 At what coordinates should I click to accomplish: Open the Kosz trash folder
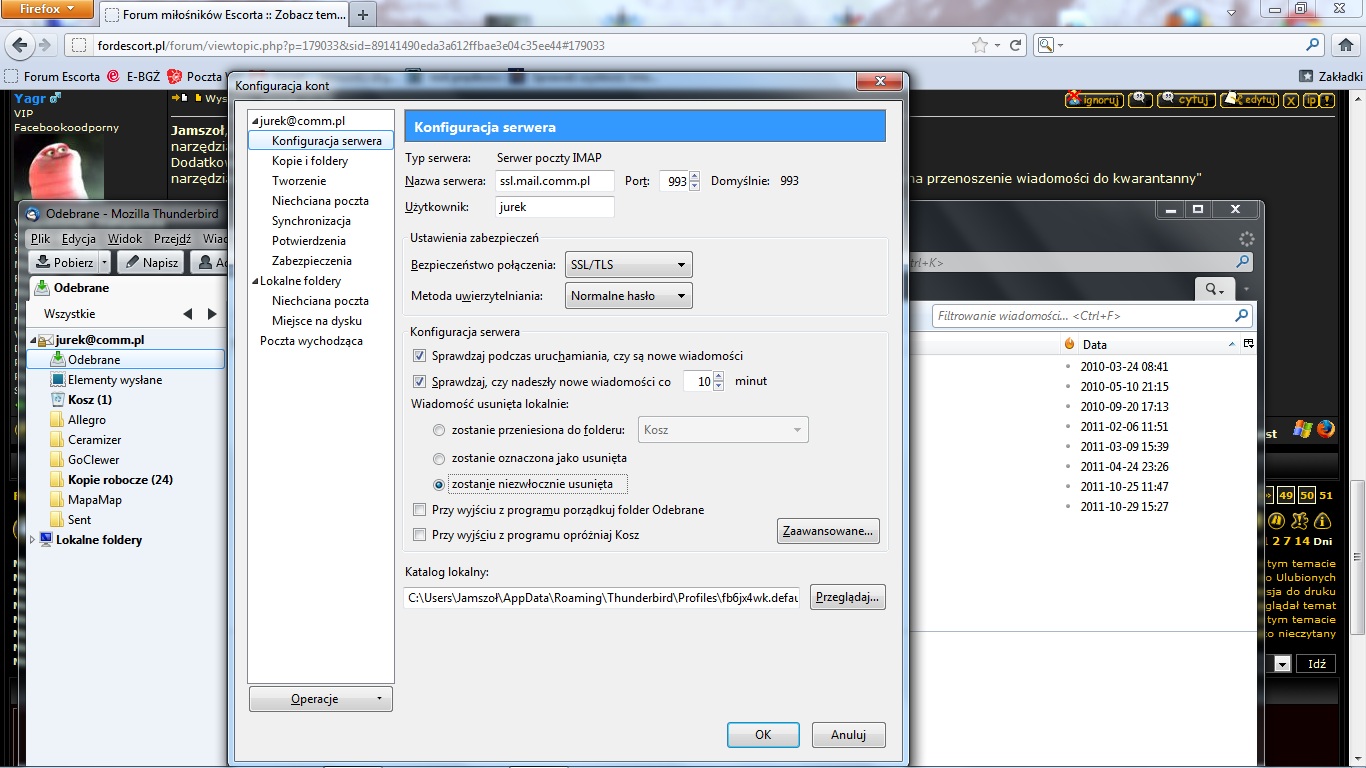click(x=89, y=400)
